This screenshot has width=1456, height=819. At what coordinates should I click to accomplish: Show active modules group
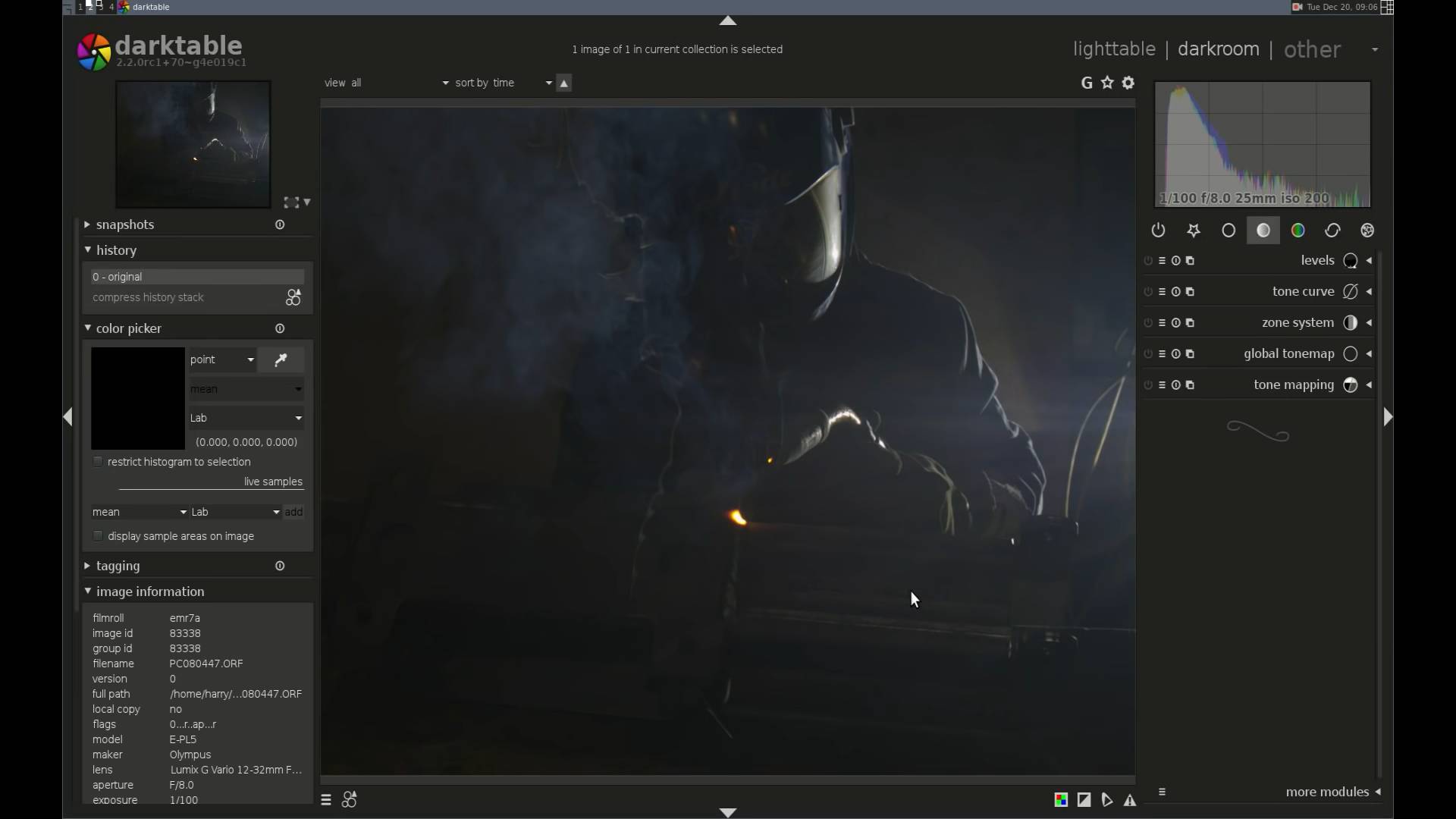[x=1158, y=231]
